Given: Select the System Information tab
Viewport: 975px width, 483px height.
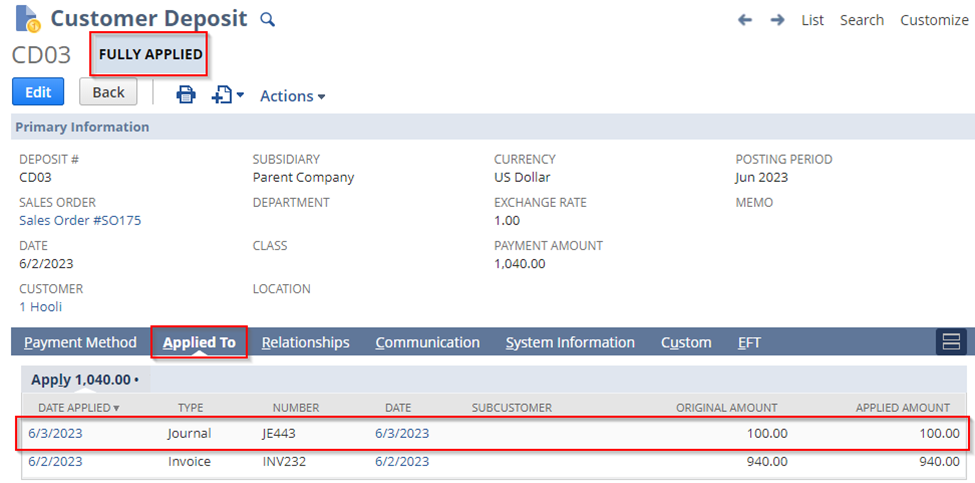Looking at the screenshot, I should coord(570,343).
